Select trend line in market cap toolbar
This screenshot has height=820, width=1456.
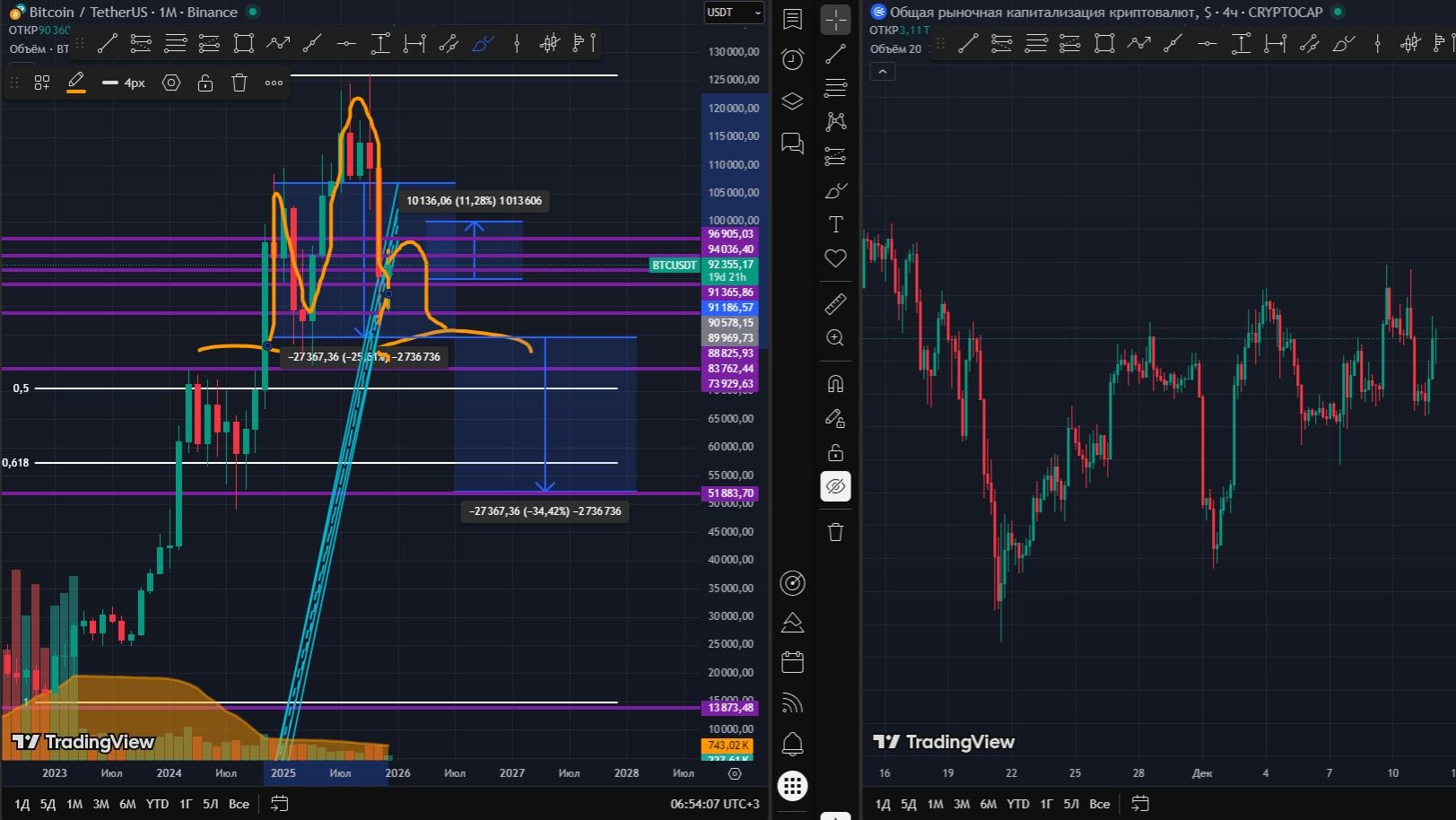pyautogui.click(x=968, y=42)
